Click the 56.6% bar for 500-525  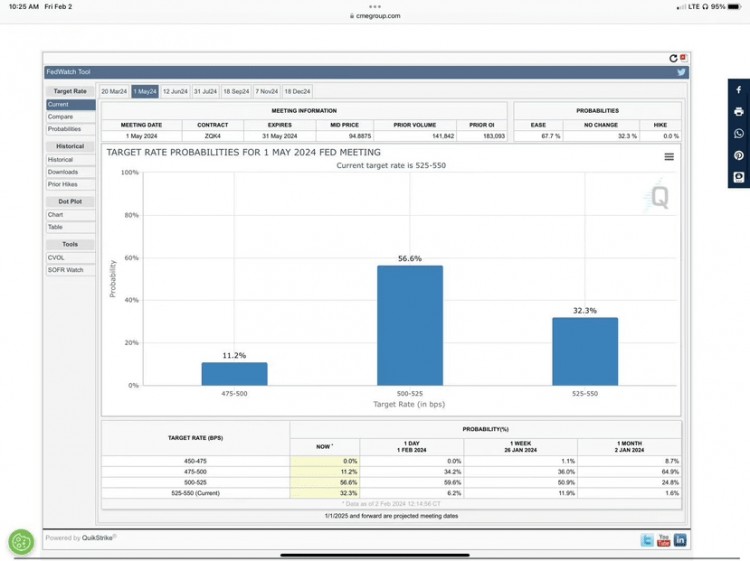coord(409,324)
